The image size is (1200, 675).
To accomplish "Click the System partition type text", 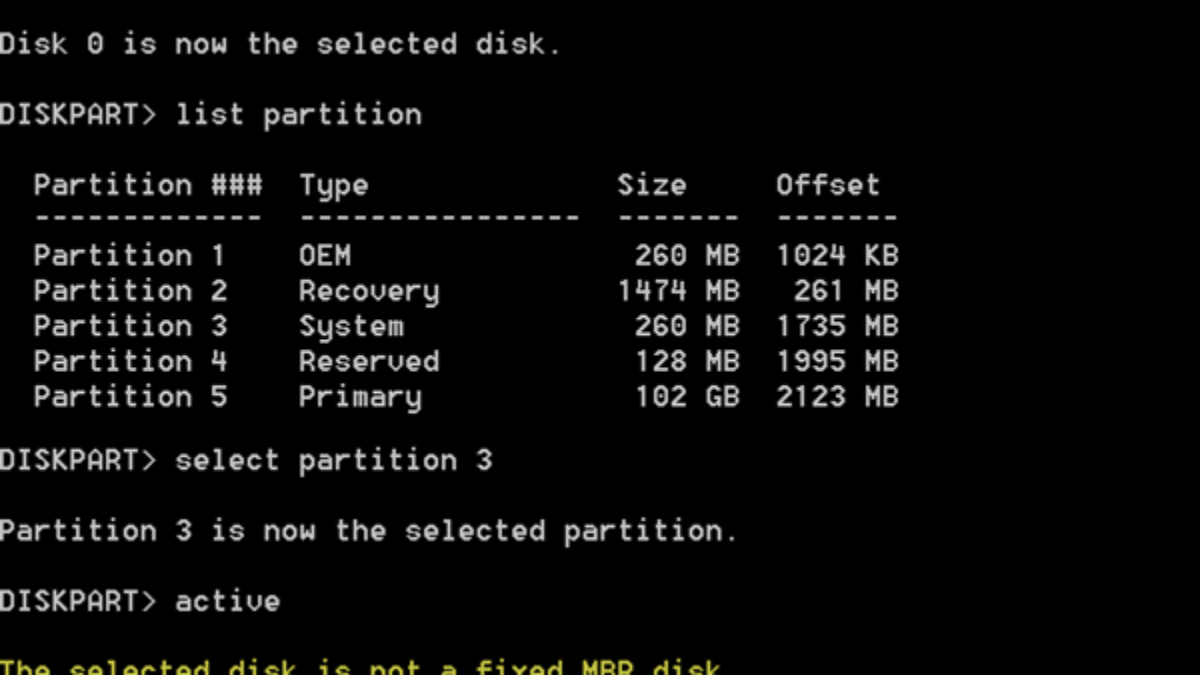I will point(351,327).
